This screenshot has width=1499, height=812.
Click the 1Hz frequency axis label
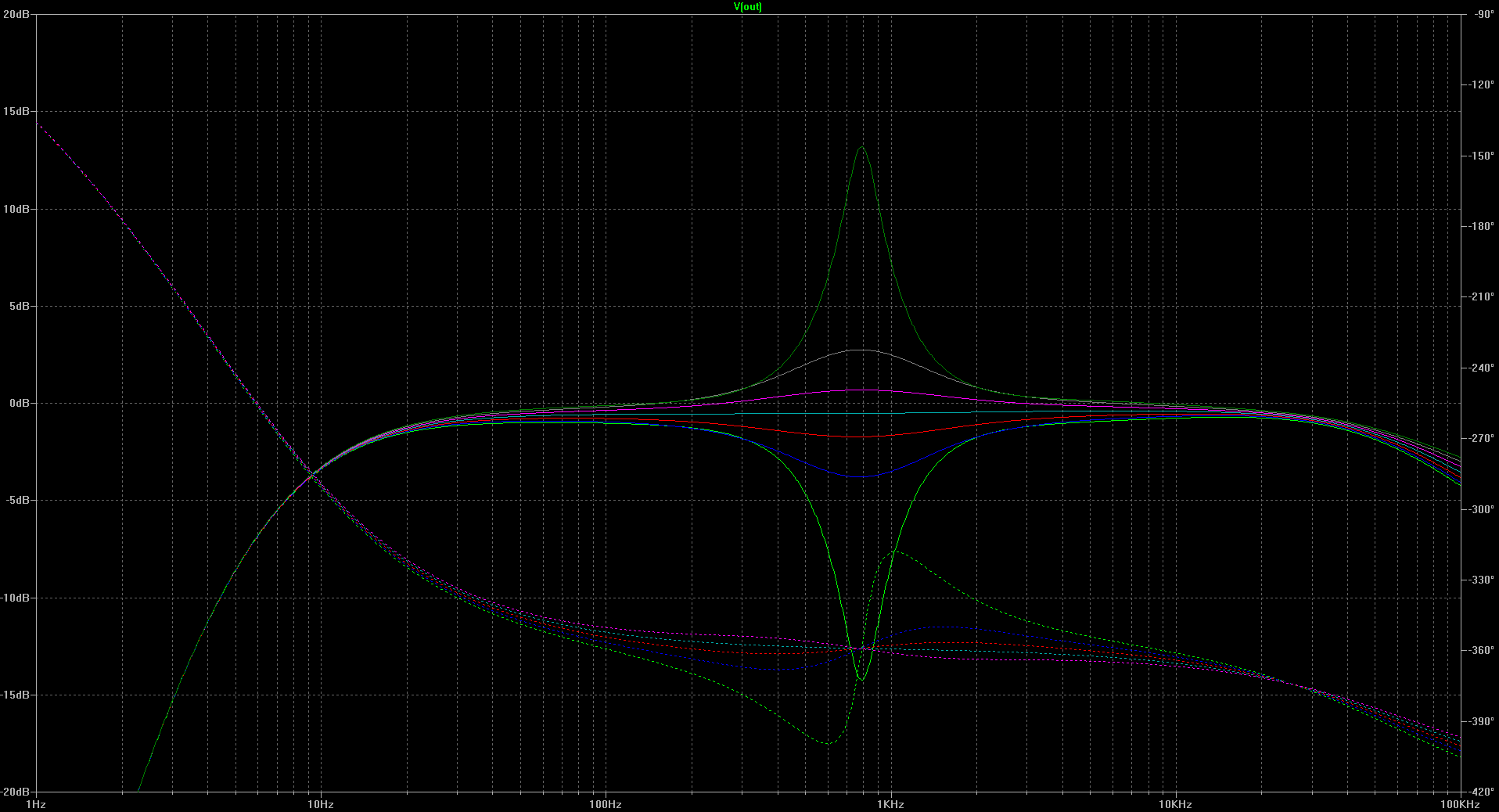tap(36, 804)
